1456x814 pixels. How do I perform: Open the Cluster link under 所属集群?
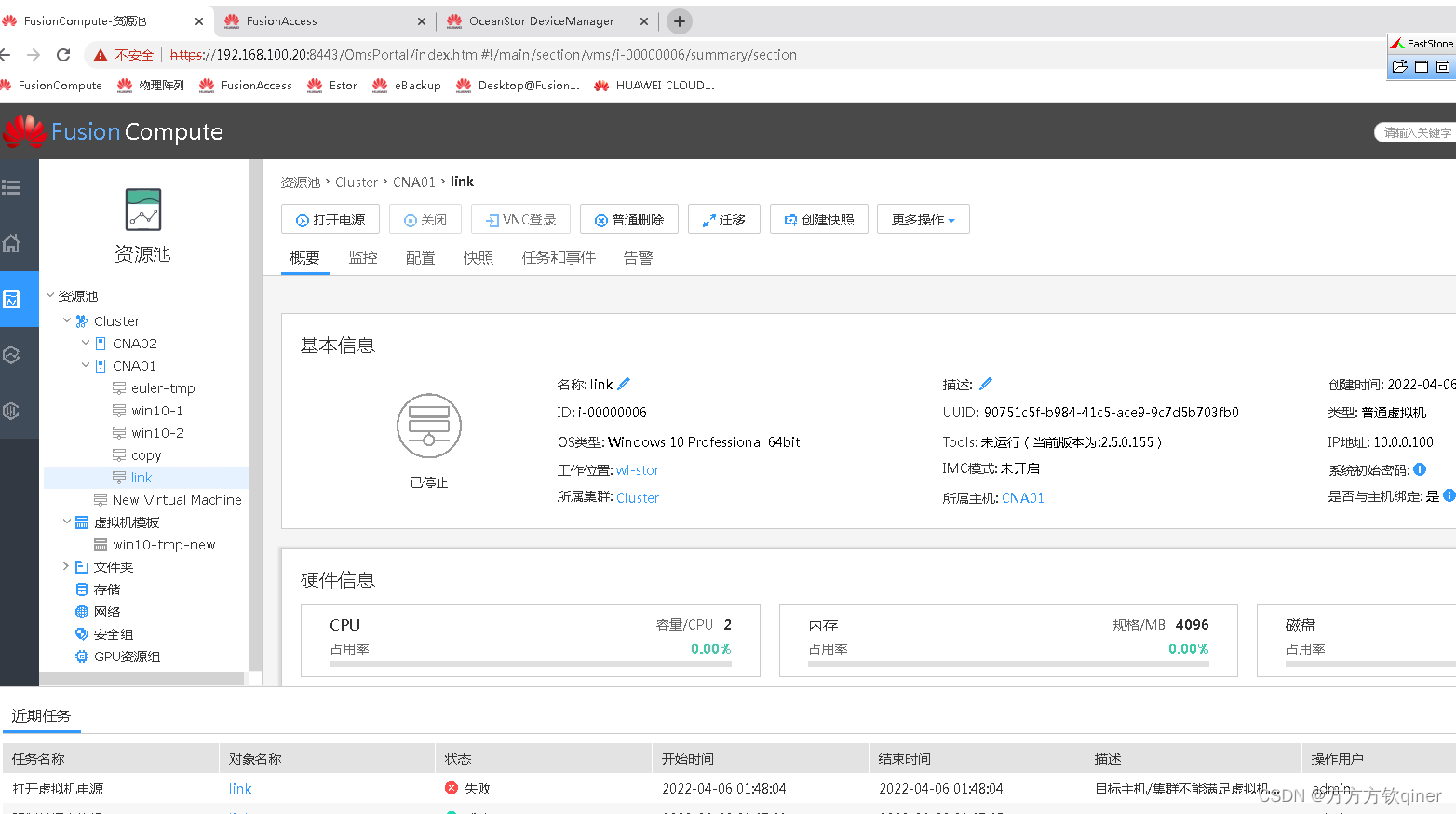coord(638,498)
